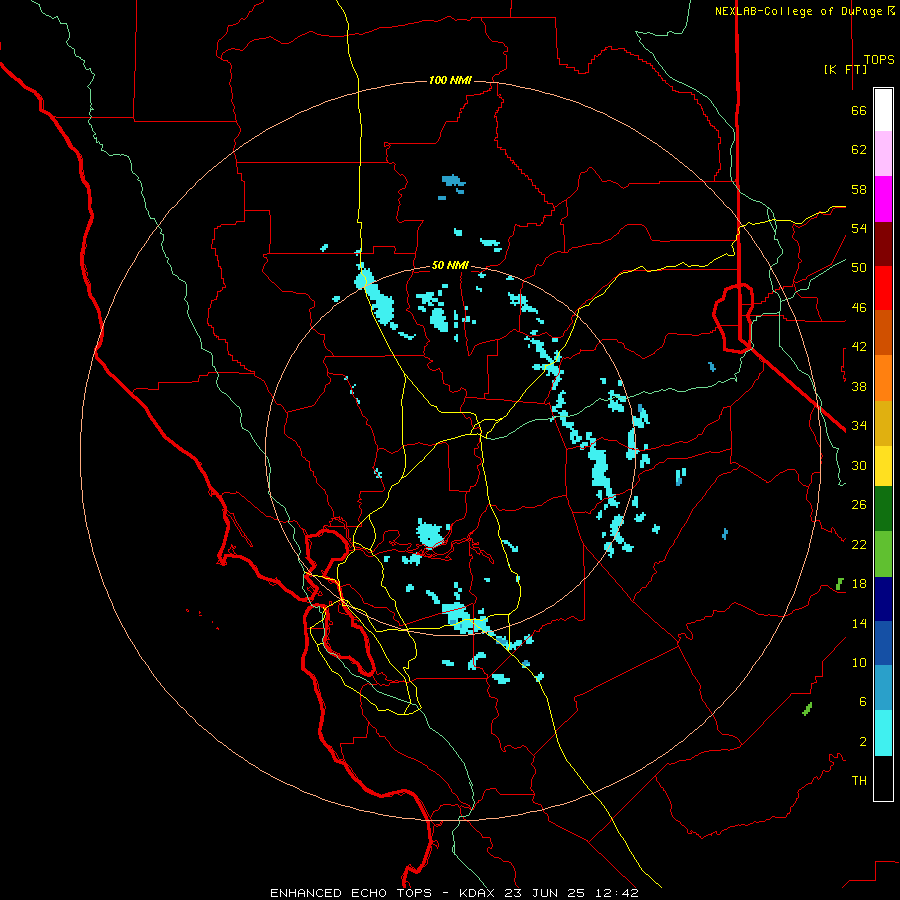Screen dimensions: 900x900
Task: Click the legend value 34
Action: pyautogui.click(x=859, y=426)
